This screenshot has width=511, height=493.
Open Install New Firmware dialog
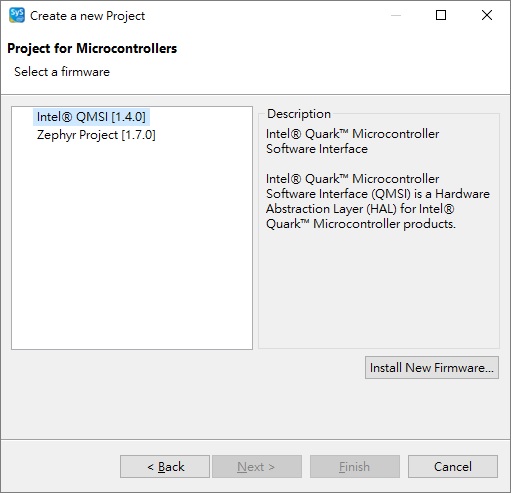point(432,368)
